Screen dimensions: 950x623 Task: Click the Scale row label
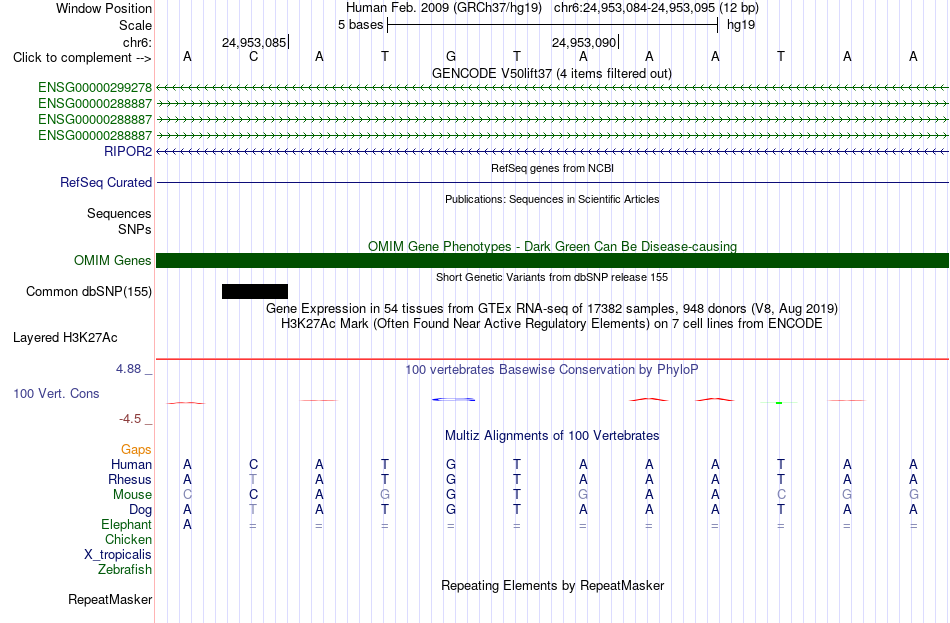tap(135, 25)
